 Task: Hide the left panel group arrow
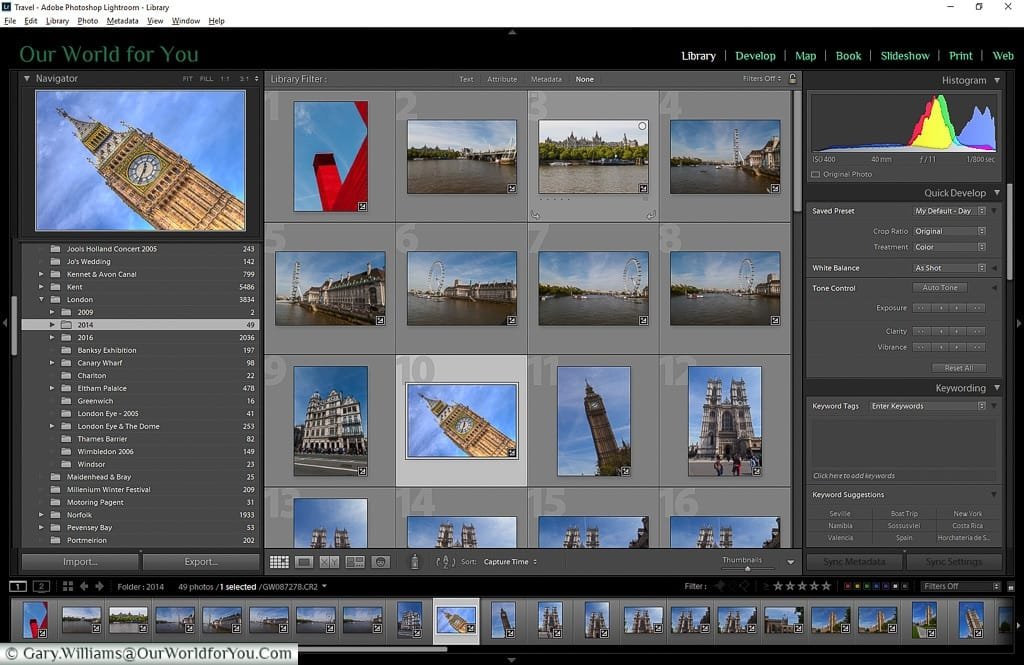[5, 323]
